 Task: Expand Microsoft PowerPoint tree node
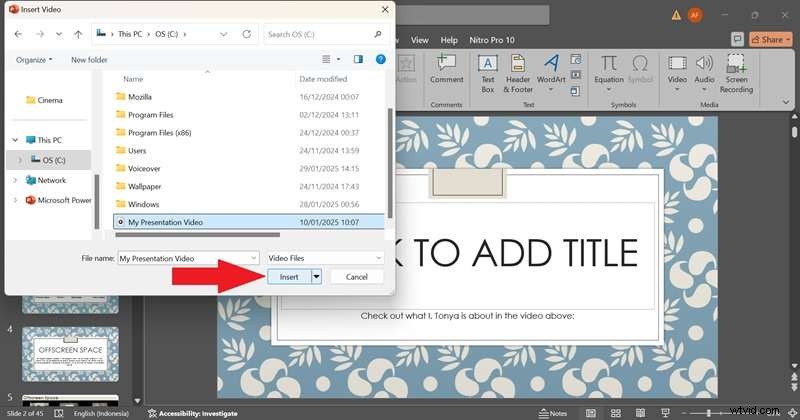click(x=15, y=200)
